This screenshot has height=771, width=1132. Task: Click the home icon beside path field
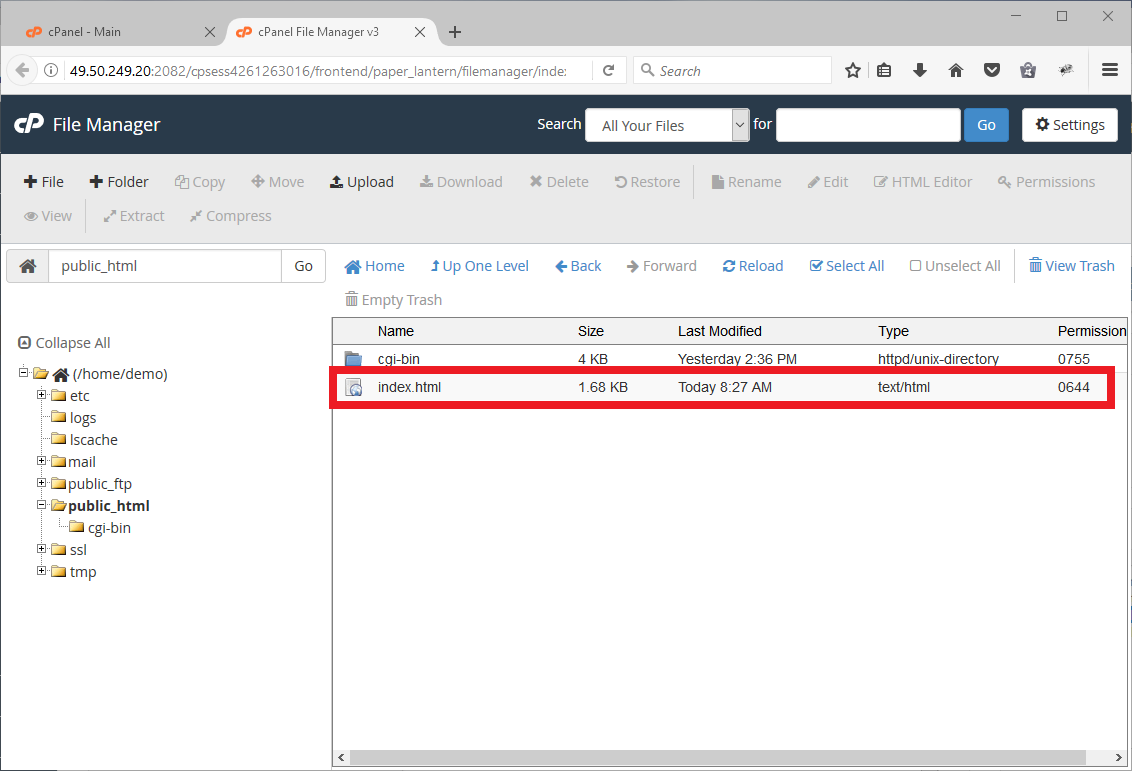point(28,266)
